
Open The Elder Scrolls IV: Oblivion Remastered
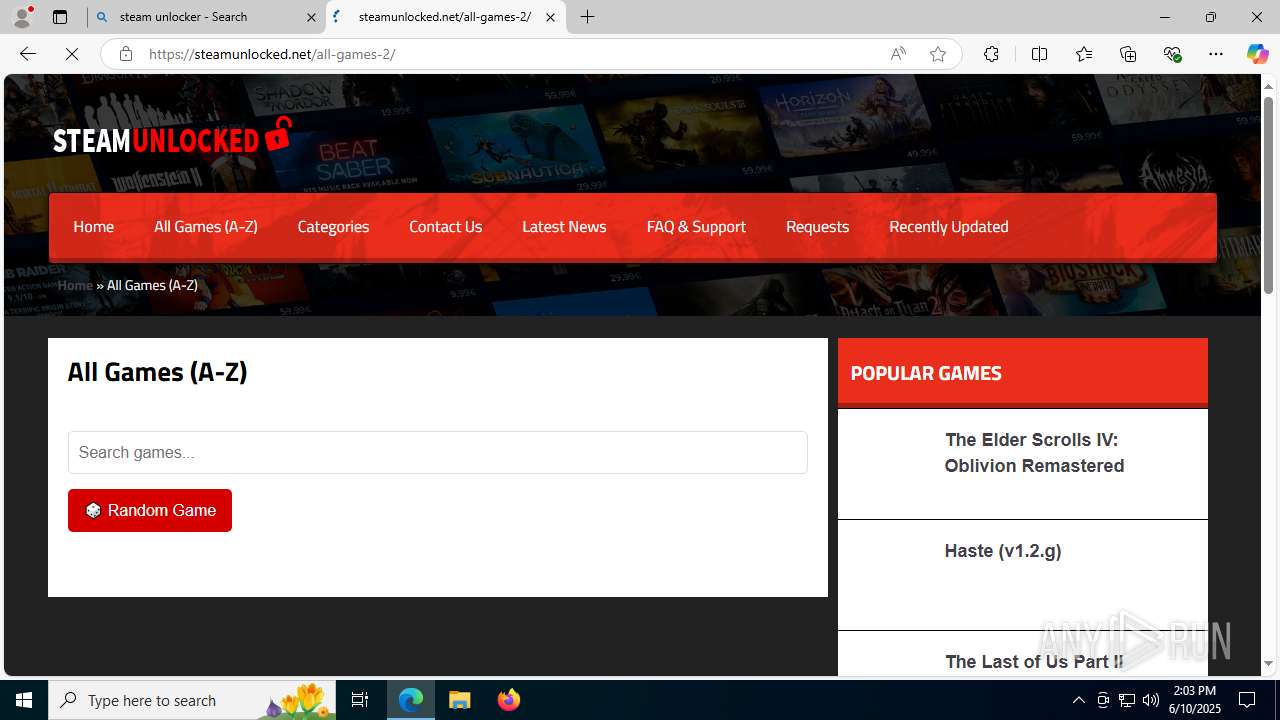pyautogui.click(x=1034, y=453)
